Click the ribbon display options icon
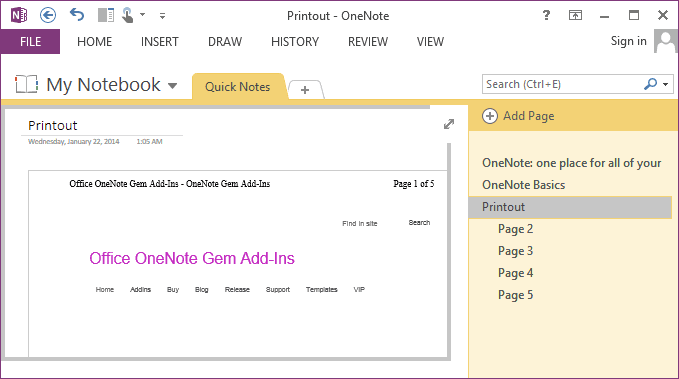Viewport: 679px width, 379px height. coord(576,16)
